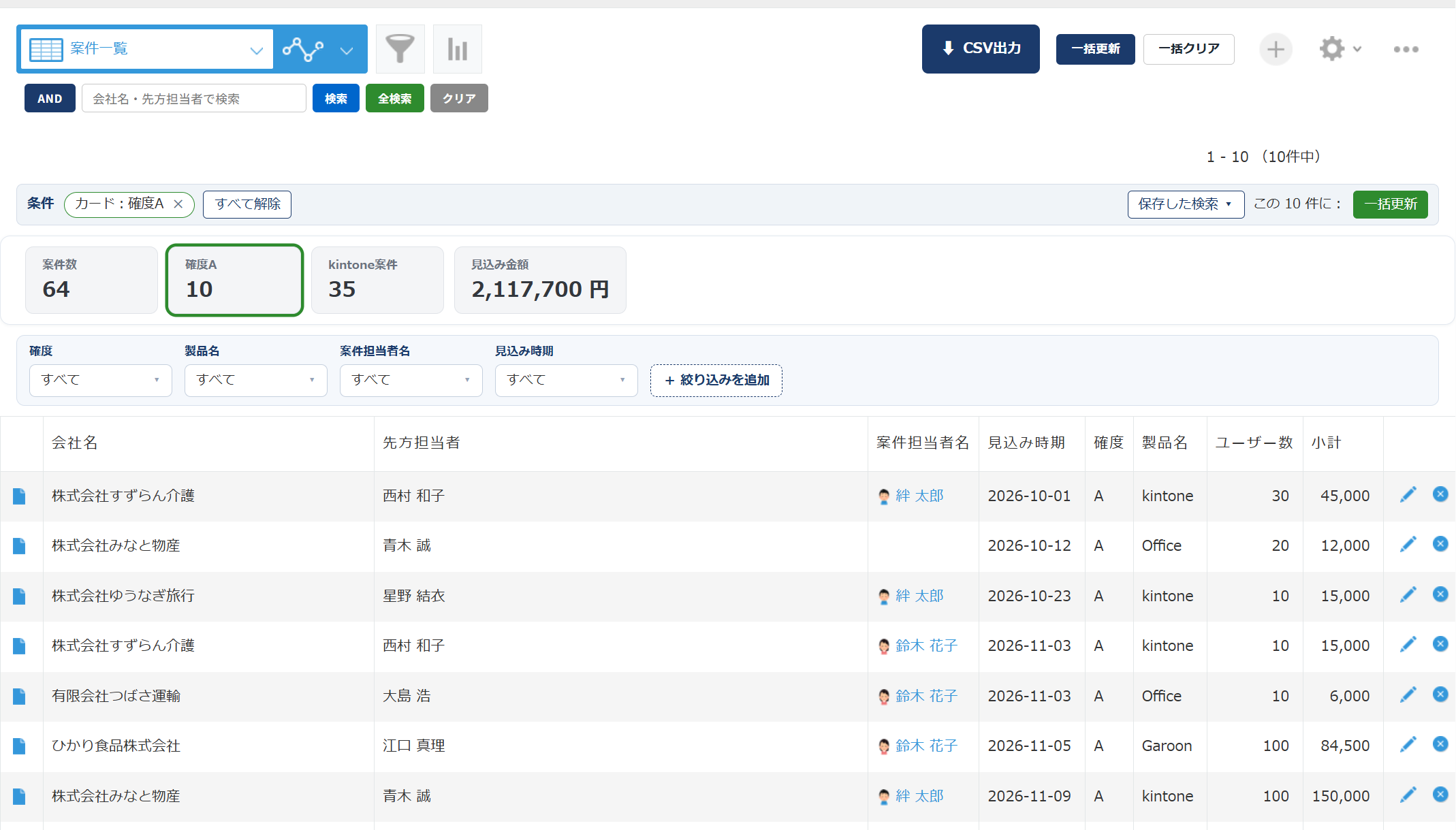Select the 案件数 64 card
Screen dimensions: 1456x830
[x=92, y=280]
